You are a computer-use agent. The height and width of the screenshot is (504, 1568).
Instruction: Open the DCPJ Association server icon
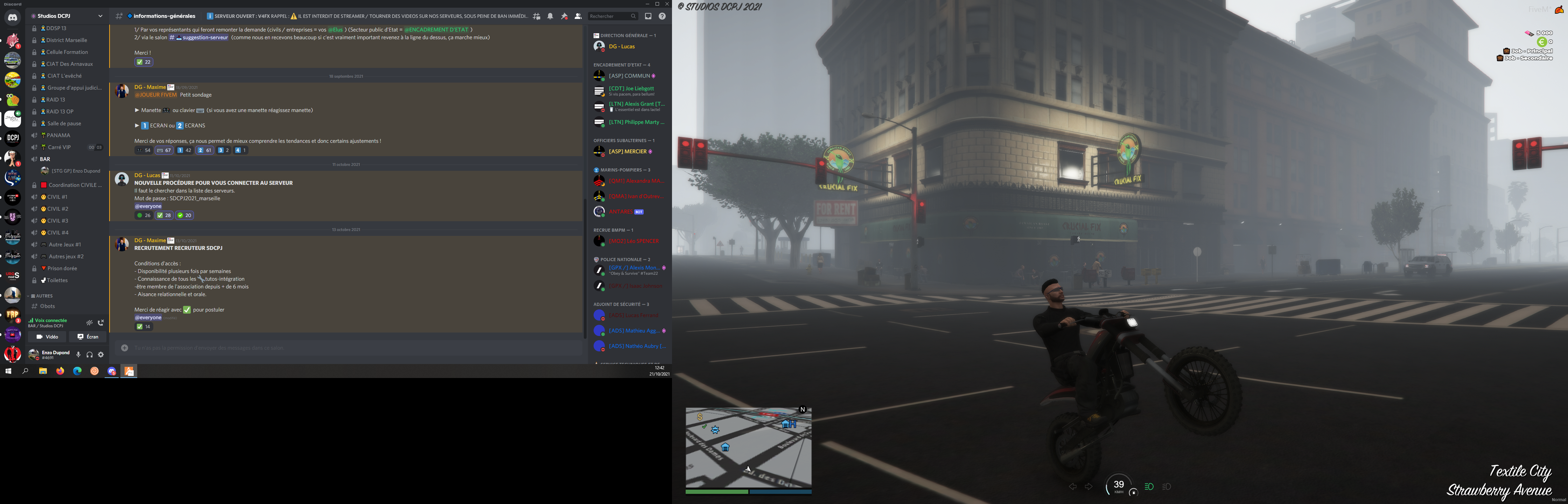12,138
